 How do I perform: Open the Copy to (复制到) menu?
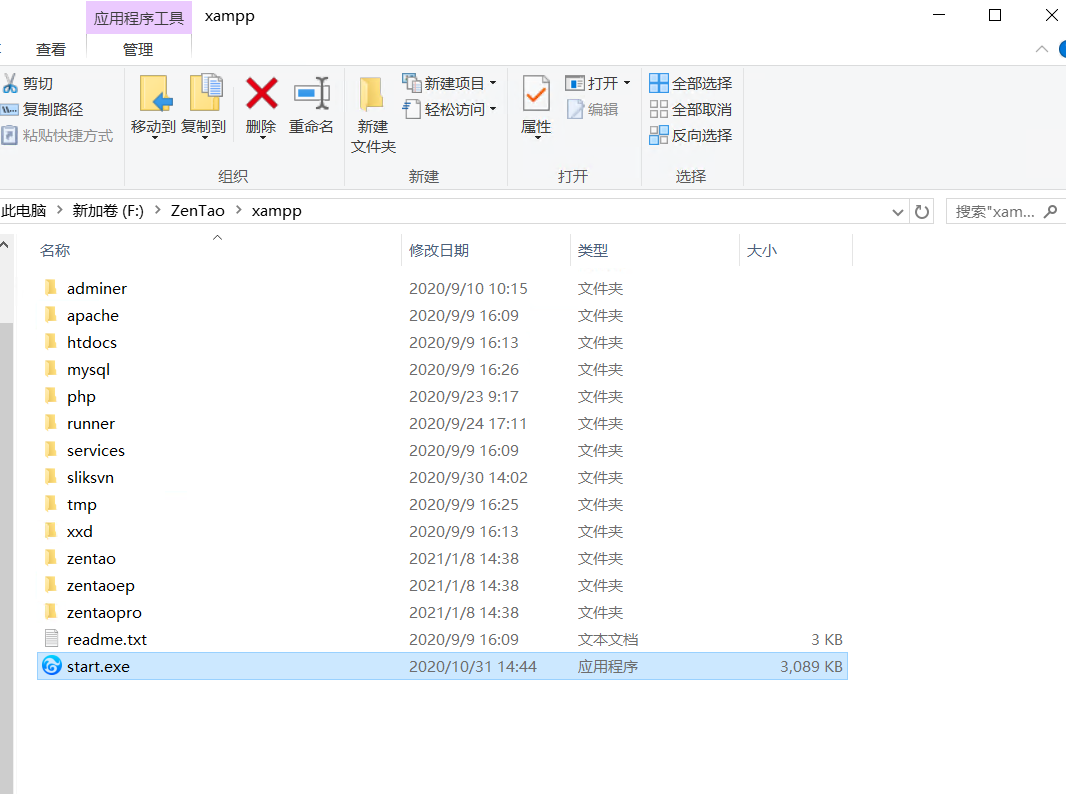(x=204, y=106)
